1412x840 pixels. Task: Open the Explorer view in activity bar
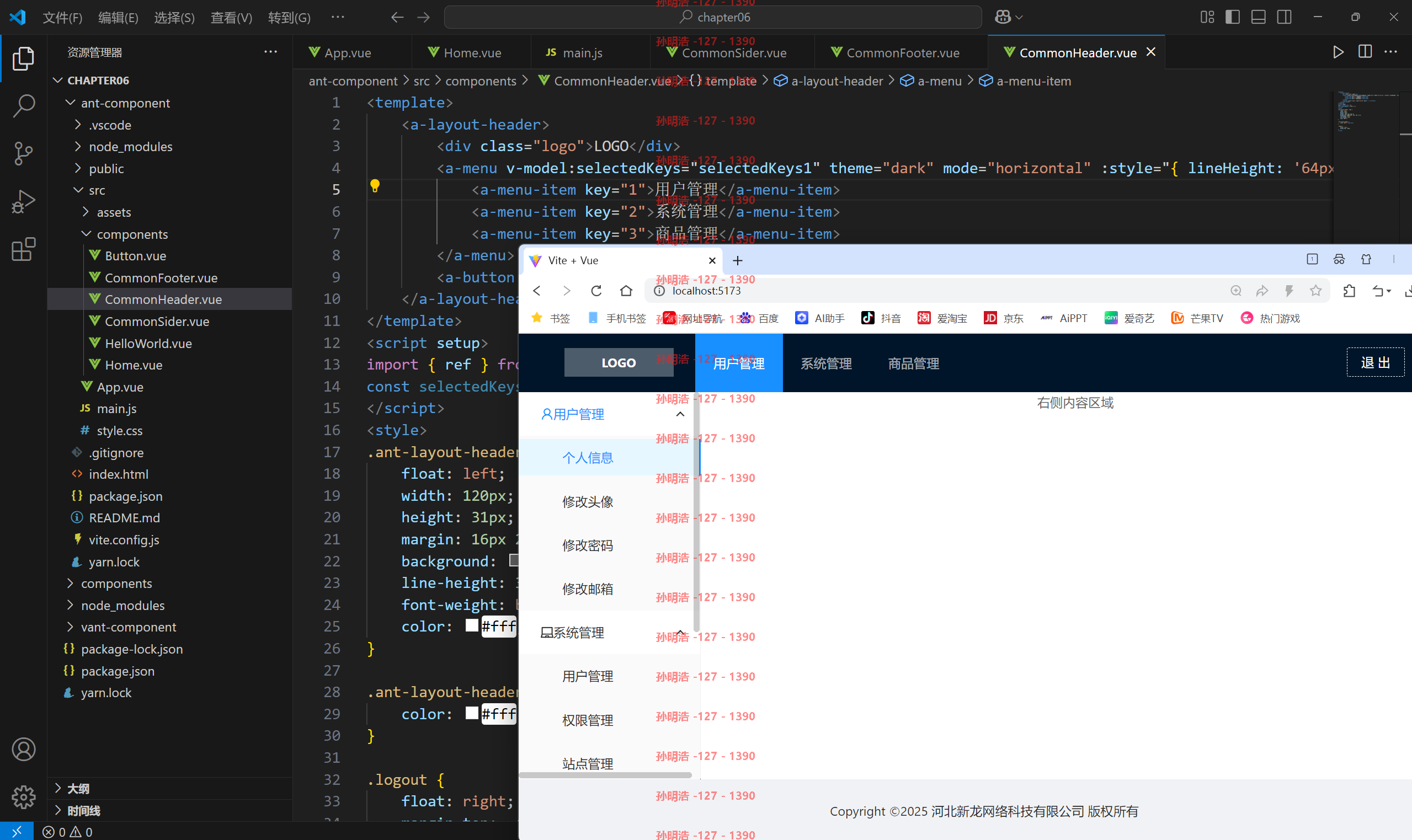pos(23,58)
